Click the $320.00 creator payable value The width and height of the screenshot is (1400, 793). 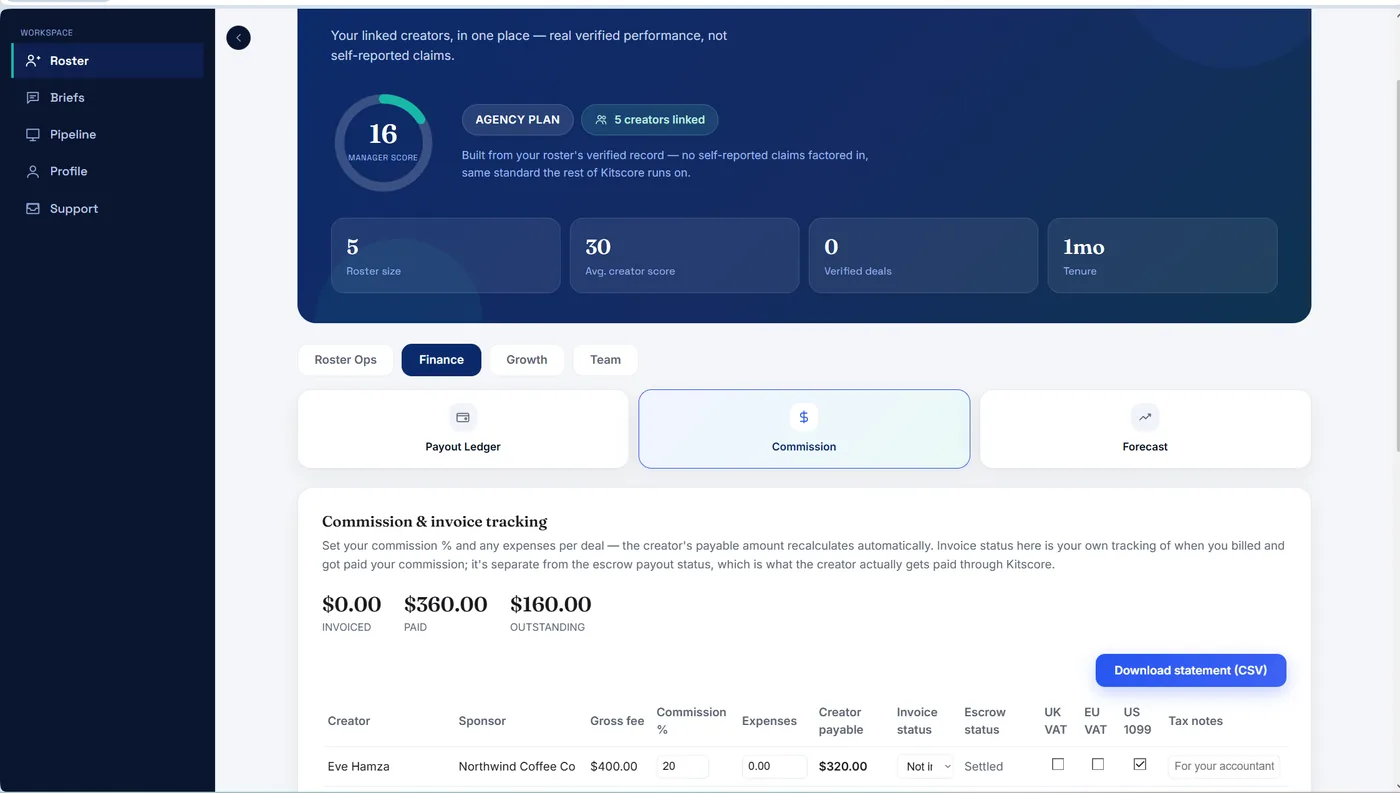(843, 767)
